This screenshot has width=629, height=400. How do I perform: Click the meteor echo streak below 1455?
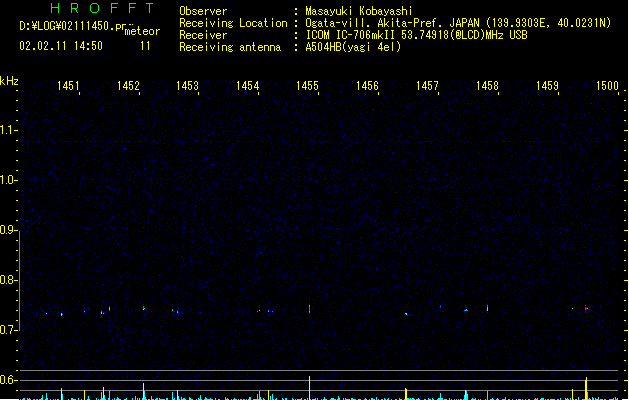(309, 308)
